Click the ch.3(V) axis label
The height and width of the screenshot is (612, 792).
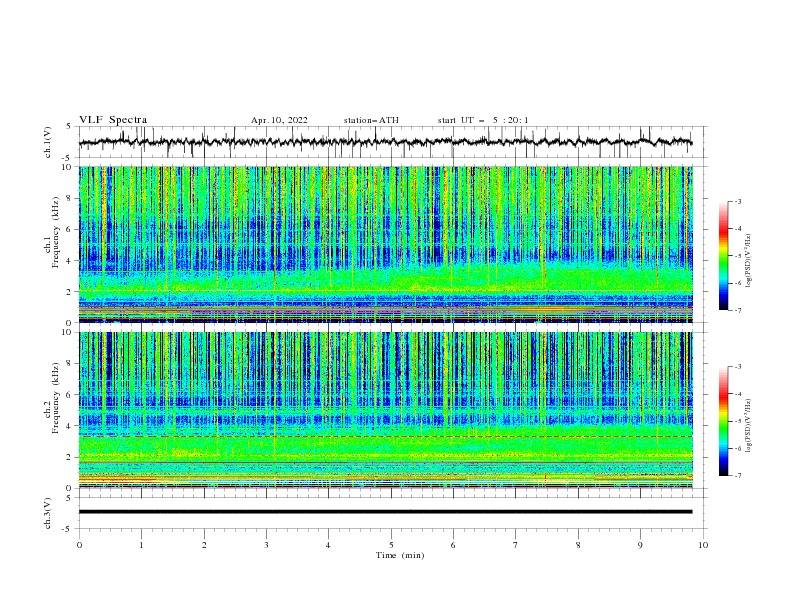[48, 513]
